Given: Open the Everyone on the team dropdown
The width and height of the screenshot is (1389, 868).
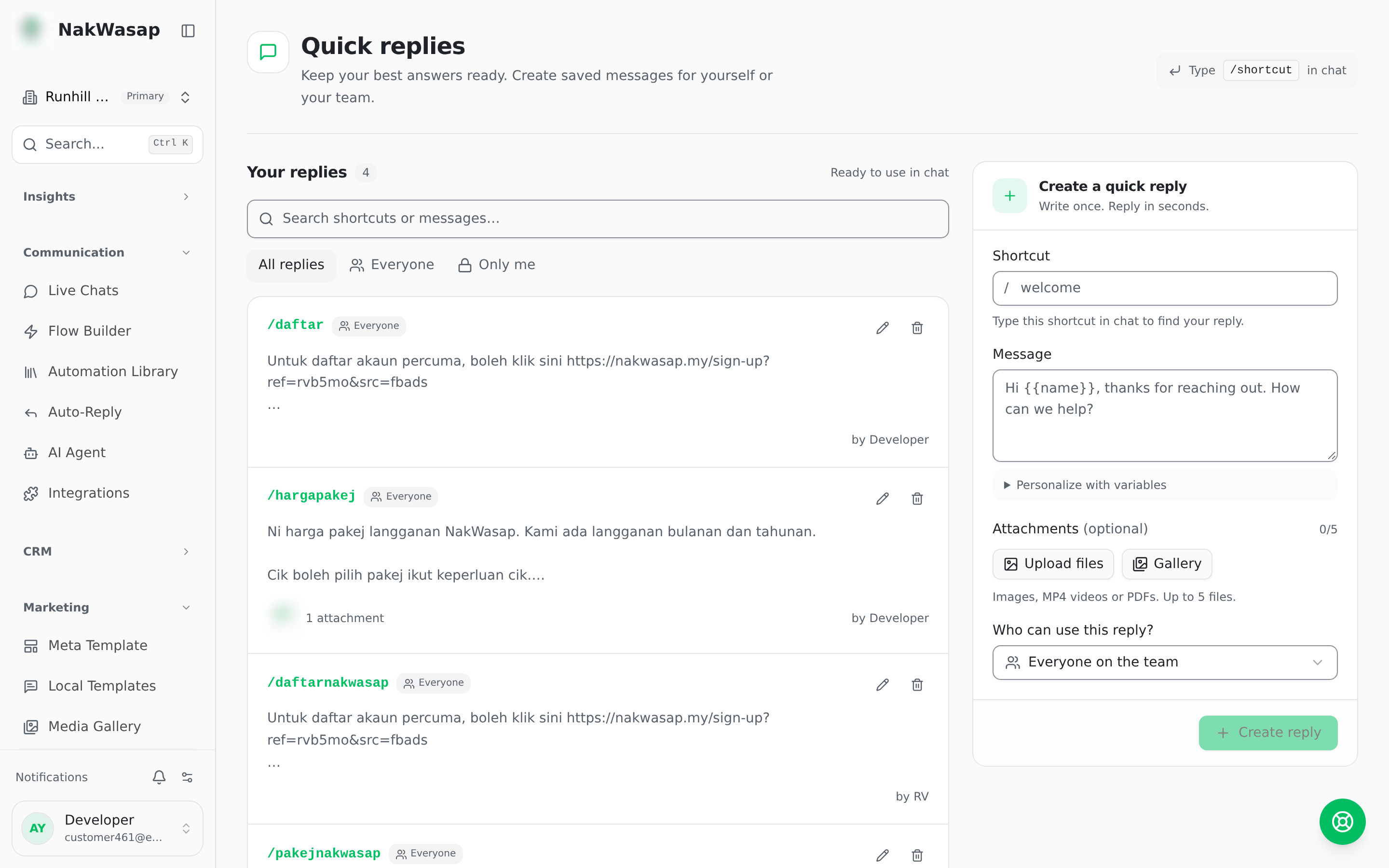Looking at the screenshot, I should [x=1165, y=663].
